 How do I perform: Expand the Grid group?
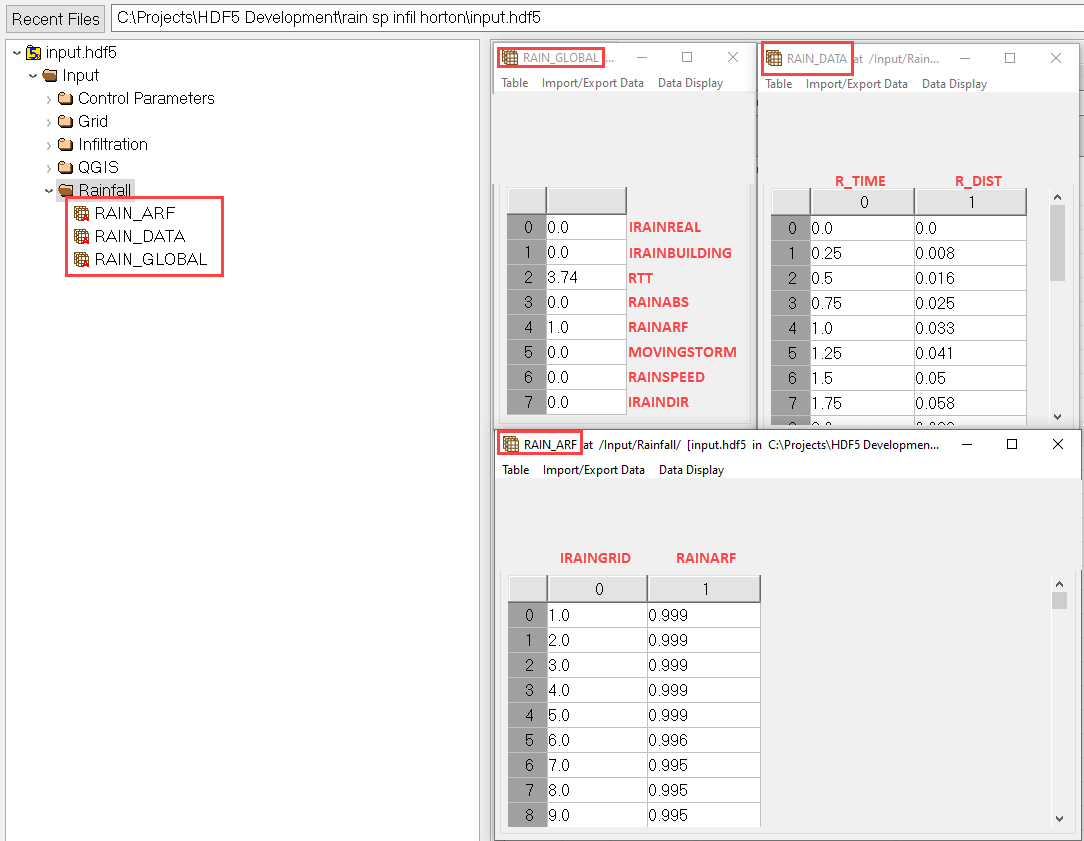[48, 121]
